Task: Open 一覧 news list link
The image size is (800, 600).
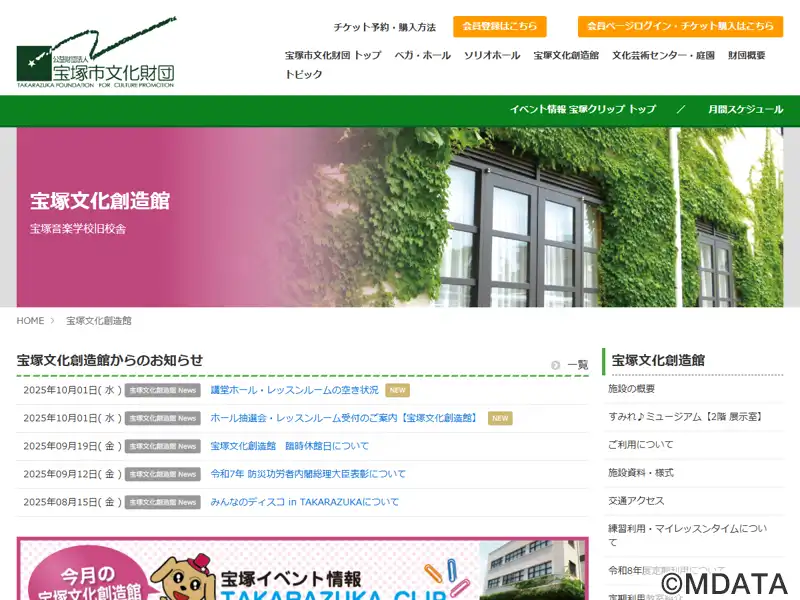Action: click(578, 365)
